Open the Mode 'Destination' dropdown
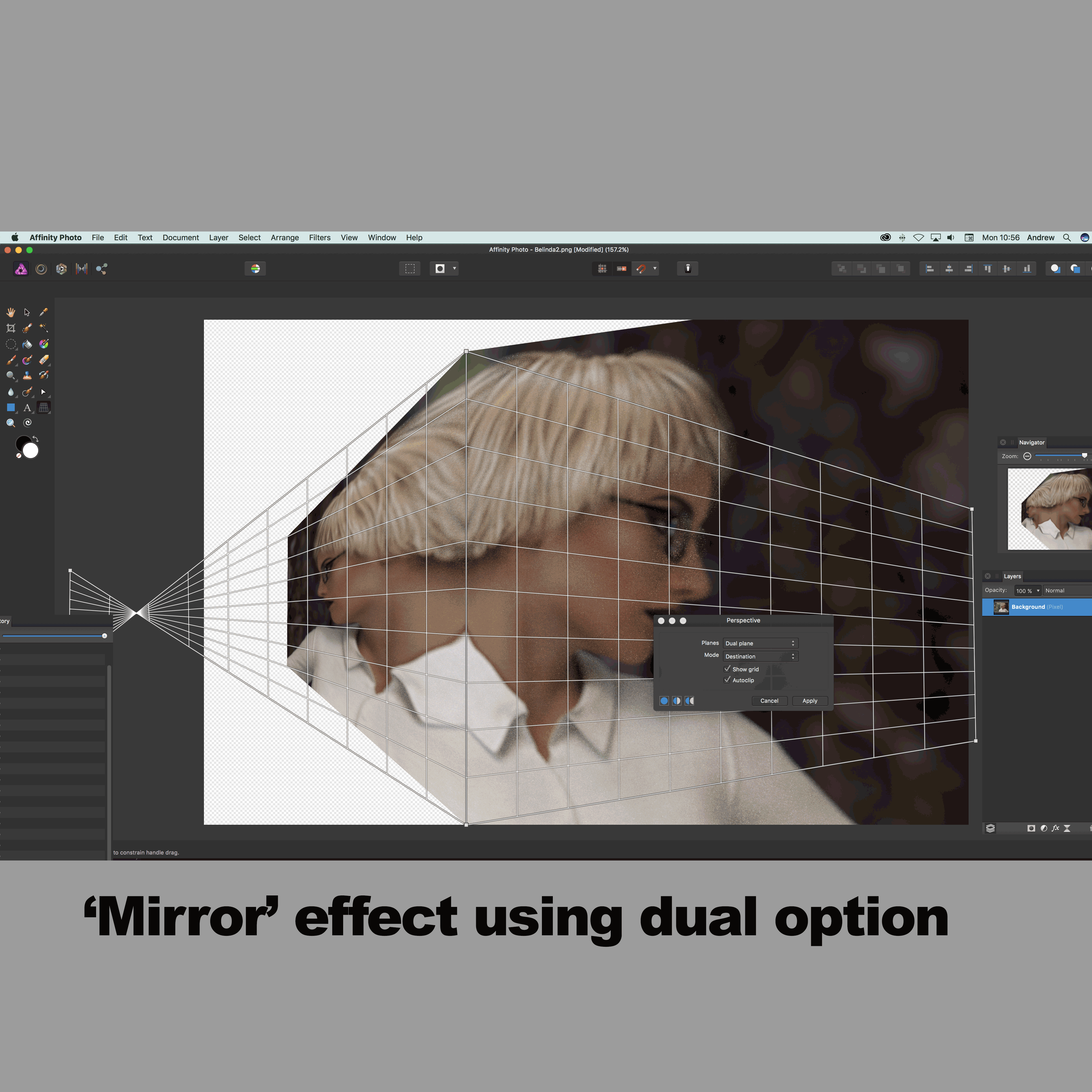The image size is (1092, 1092). [760, 656]
